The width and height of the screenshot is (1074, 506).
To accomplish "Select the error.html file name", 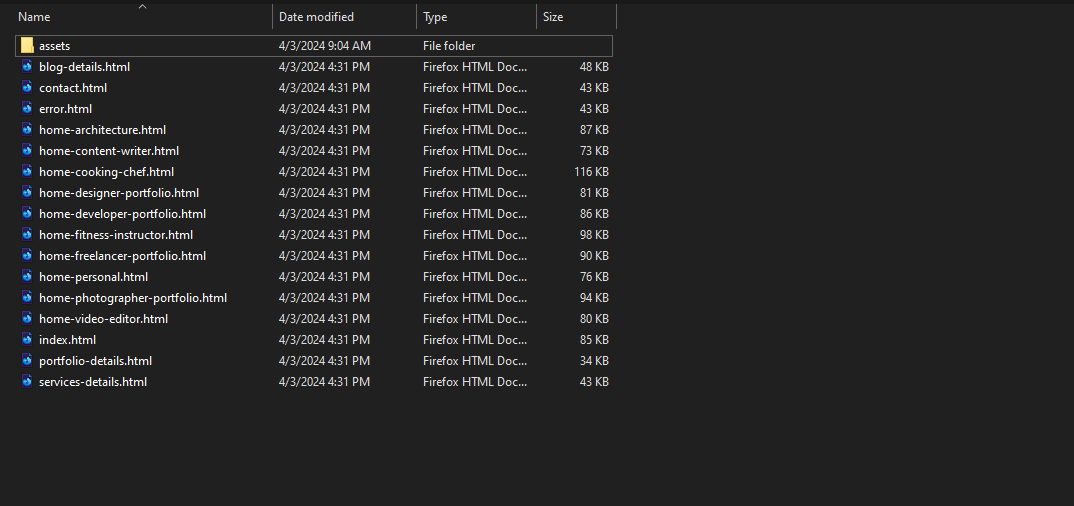I will tap(65, 109).
